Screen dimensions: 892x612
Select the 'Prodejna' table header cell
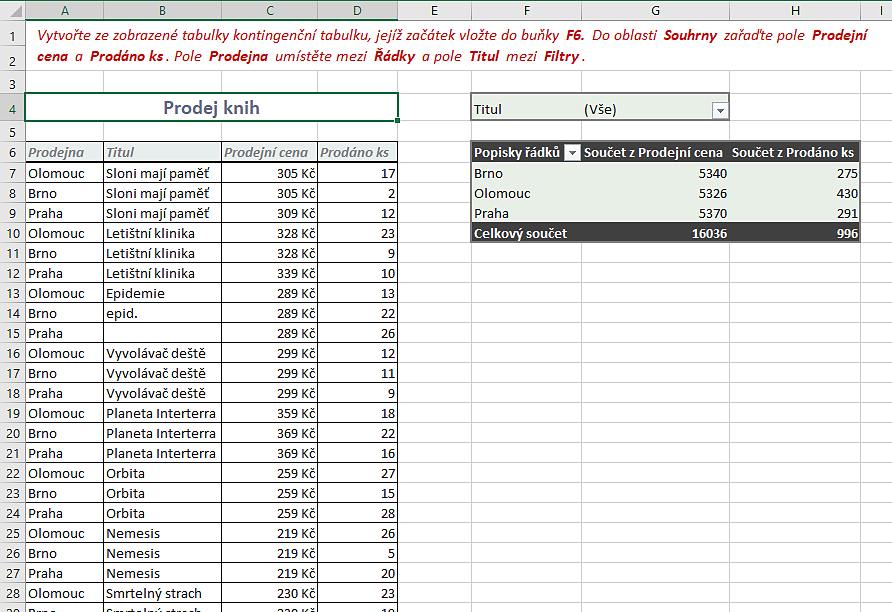pyautogui.click(x=63, y=153)
